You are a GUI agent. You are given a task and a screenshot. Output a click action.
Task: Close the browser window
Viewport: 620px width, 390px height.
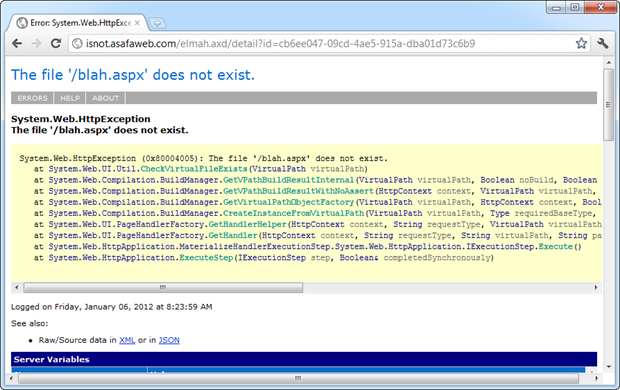(601, 8)
